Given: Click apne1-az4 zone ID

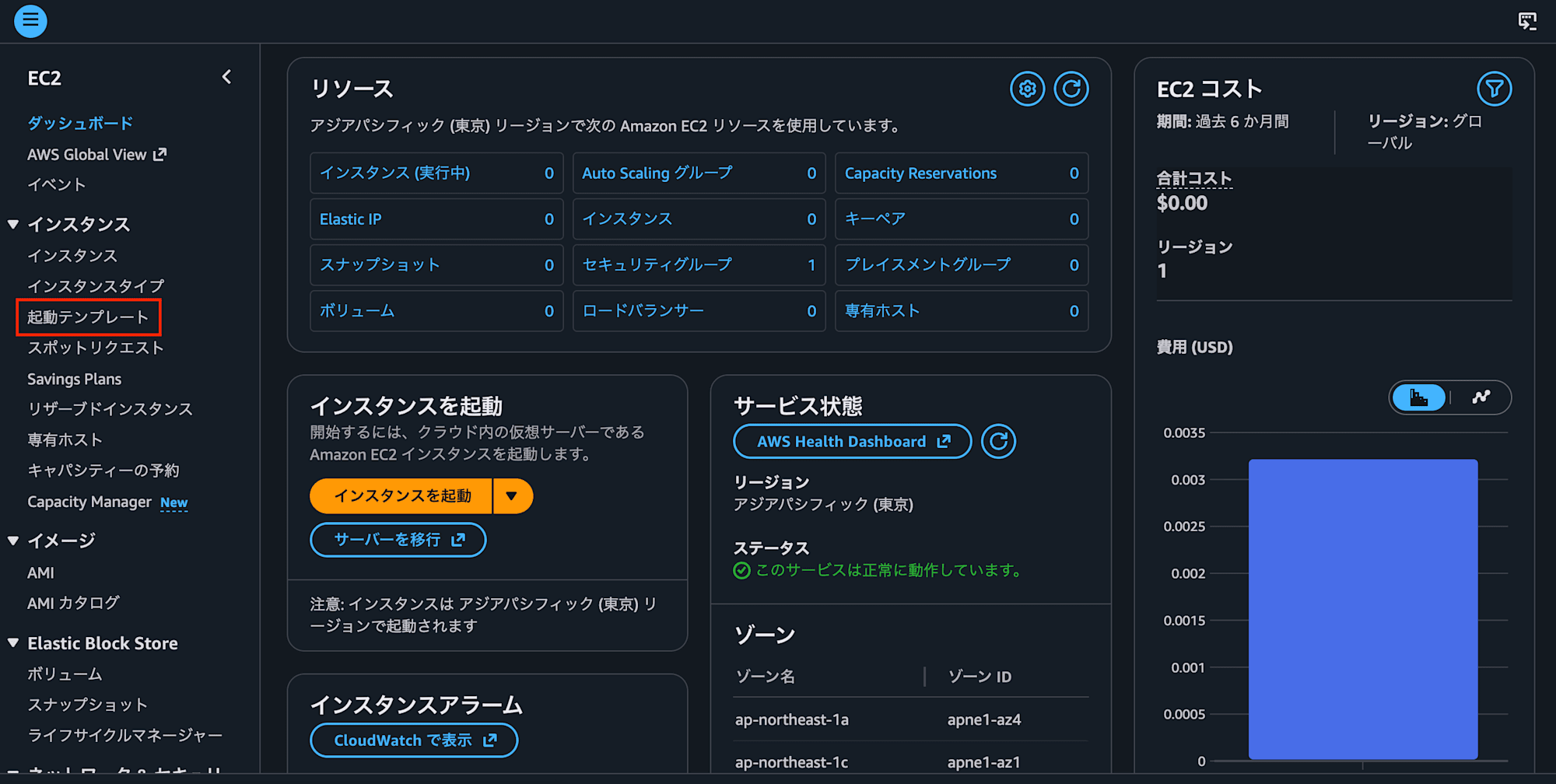Looking at the screenshot, I should [983, 719].
